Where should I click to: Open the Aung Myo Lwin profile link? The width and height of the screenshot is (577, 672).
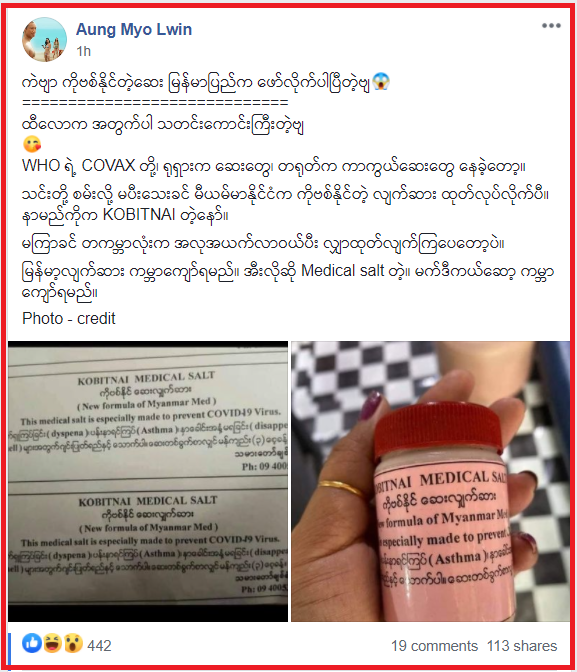(x=134, y=29)
